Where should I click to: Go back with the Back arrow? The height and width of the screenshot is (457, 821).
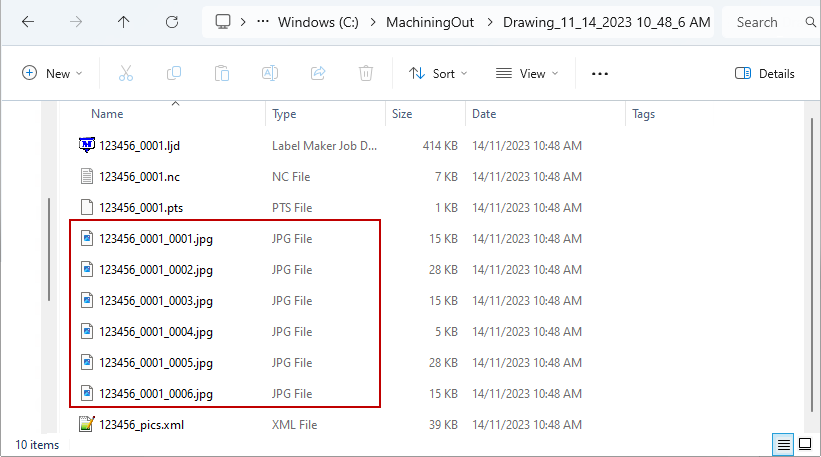click(28, 21)
